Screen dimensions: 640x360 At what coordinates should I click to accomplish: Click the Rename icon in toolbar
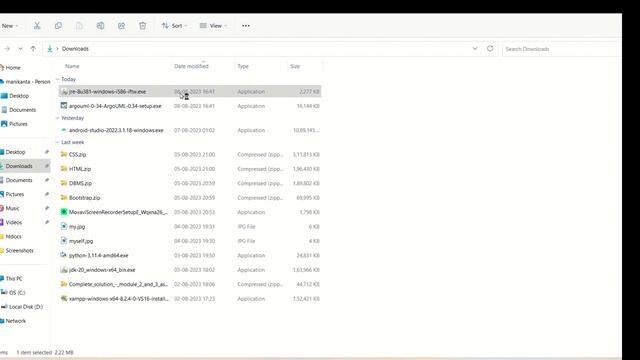(x=100, y=26)
